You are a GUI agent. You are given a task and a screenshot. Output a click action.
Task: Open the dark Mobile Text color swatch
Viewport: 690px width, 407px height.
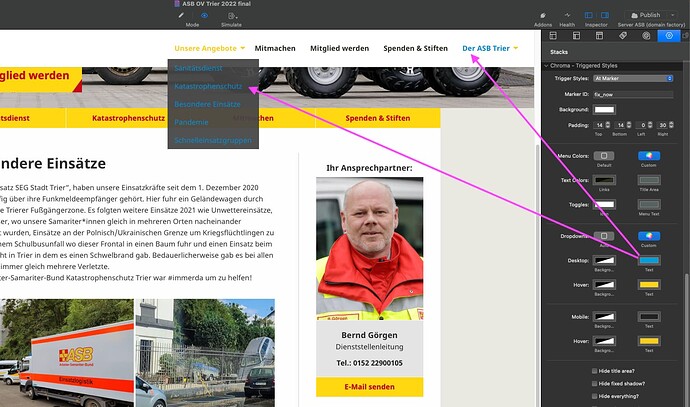(x=649, y=316)
